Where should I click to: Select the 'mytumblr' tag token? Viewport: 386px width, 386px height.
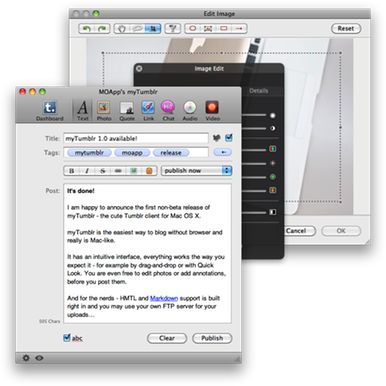[89, 153]
